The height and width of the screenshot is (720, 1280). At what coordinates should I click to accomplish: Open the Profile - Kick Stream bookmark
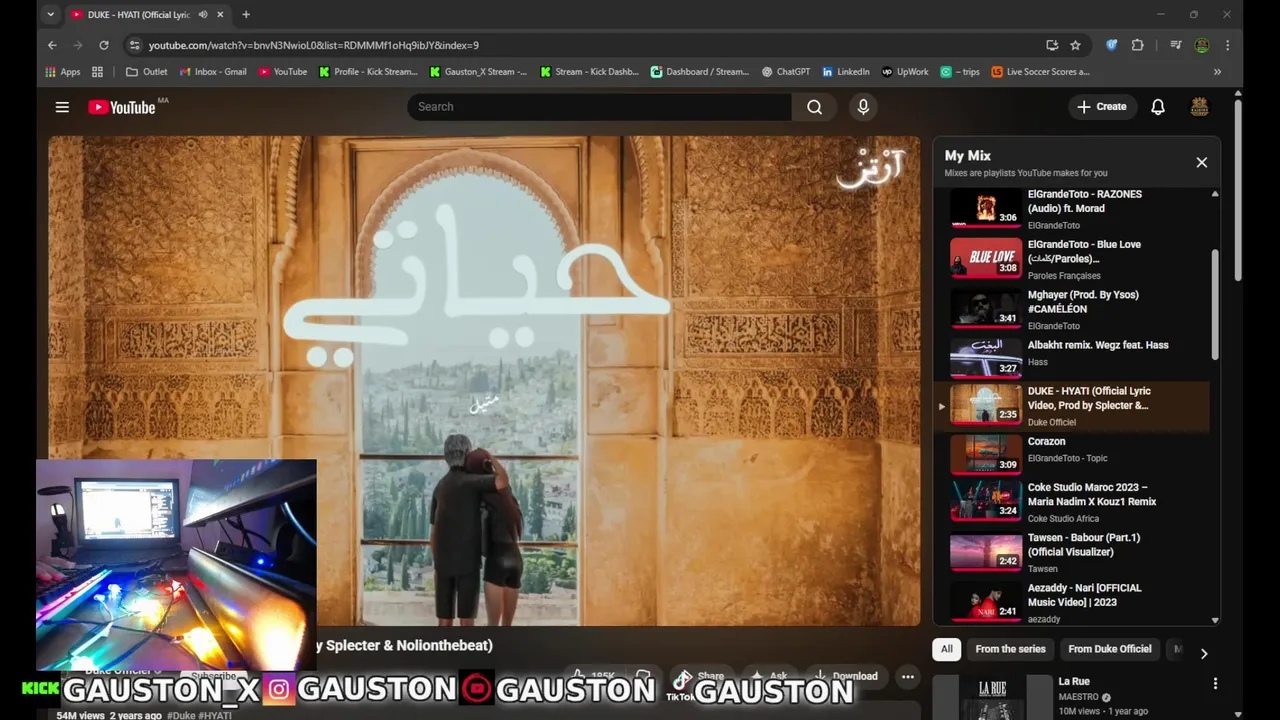point(368,72)
